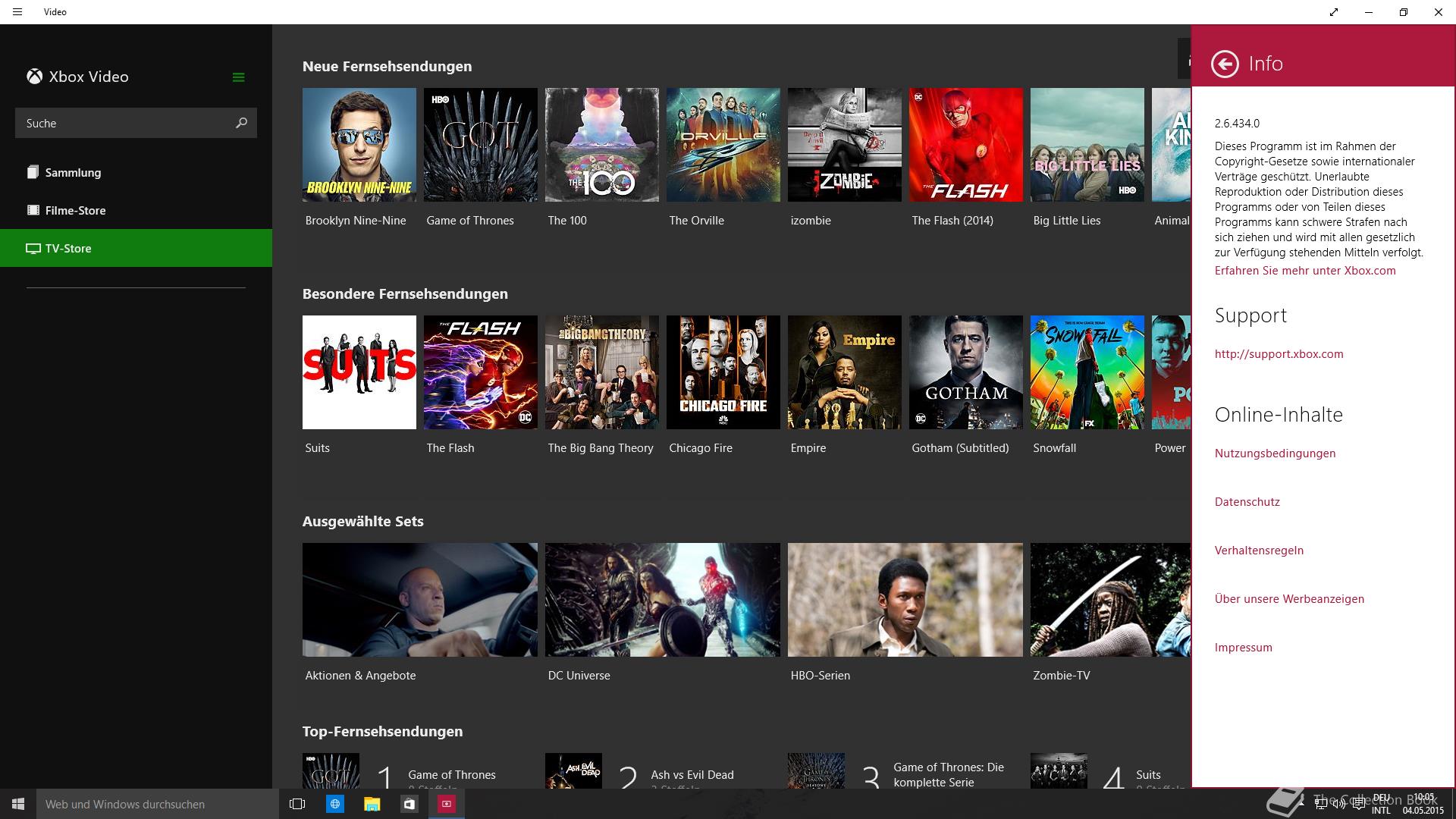This screenshot has width=1456, height=819.
Task: Open the Store icon in taskbar
Action: click(409, 804)
